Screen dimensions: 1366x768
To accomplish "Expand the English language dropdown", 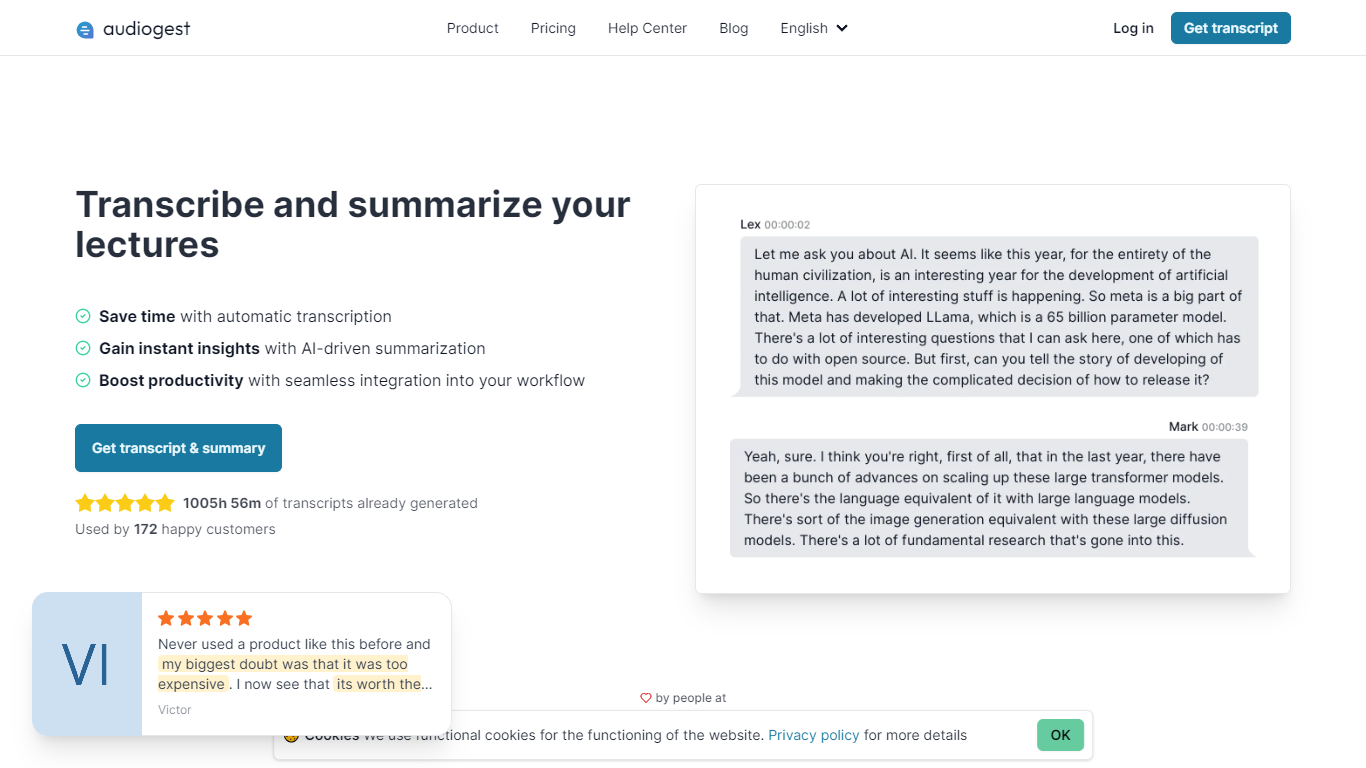I will [814, 28].
